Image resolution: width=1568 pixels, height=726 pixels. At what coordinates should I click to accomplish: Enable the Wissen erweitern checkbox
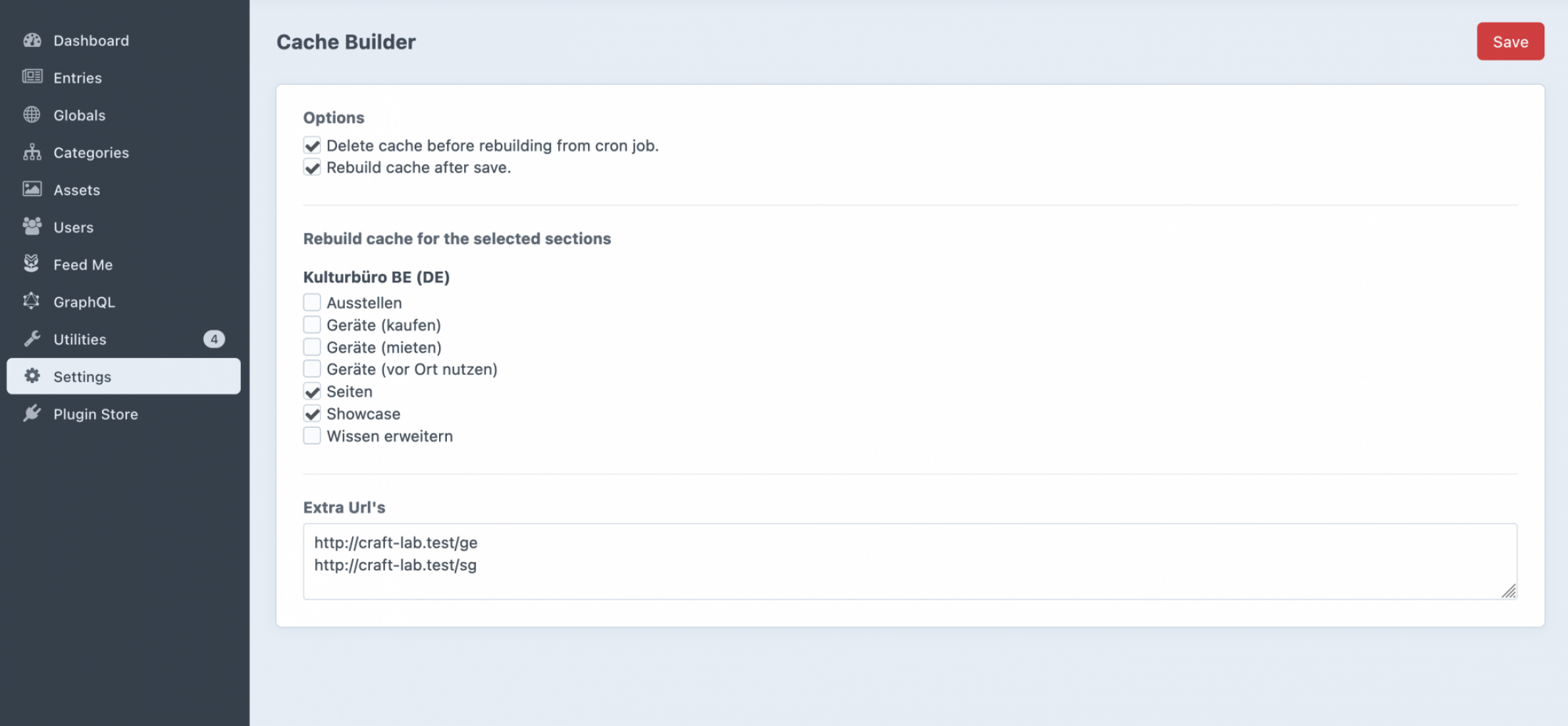312,436
